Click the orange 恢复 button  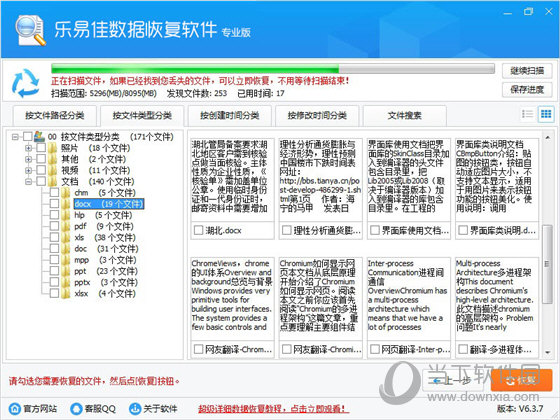tap(521, 380)
